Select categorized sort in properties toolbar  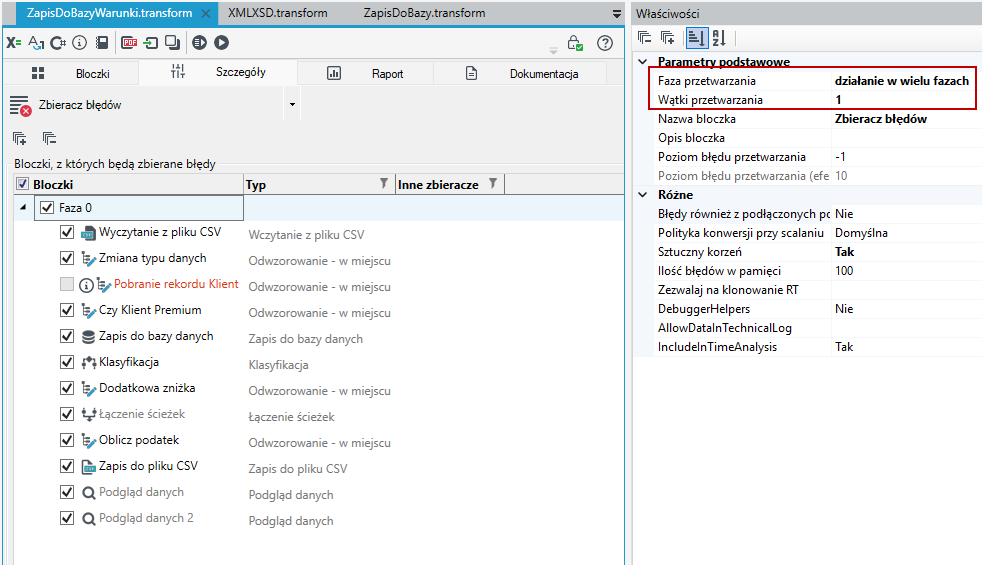[x=696, y=38]
